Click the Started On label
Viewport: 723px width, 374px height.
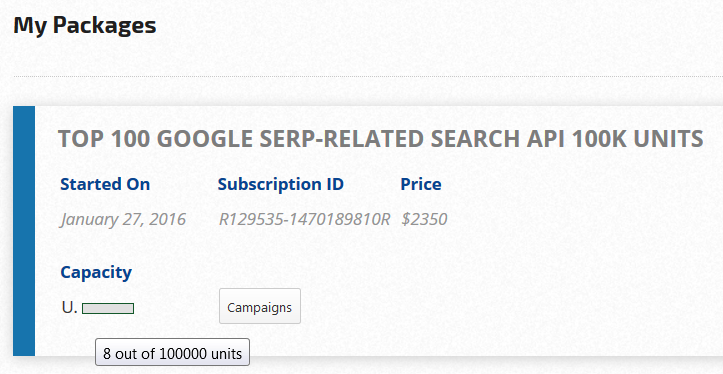[x=105, y=184]
